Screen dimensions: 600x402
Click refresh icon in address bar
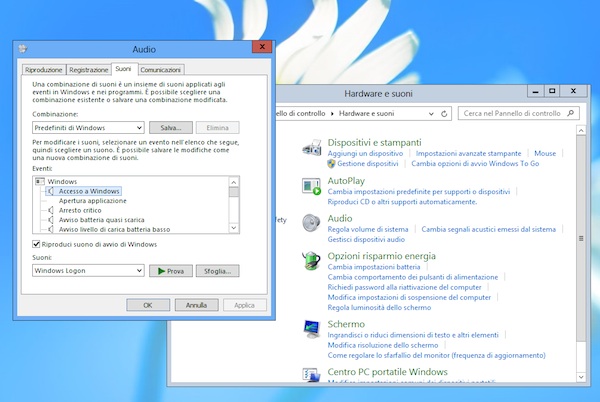tap(444, 114)
